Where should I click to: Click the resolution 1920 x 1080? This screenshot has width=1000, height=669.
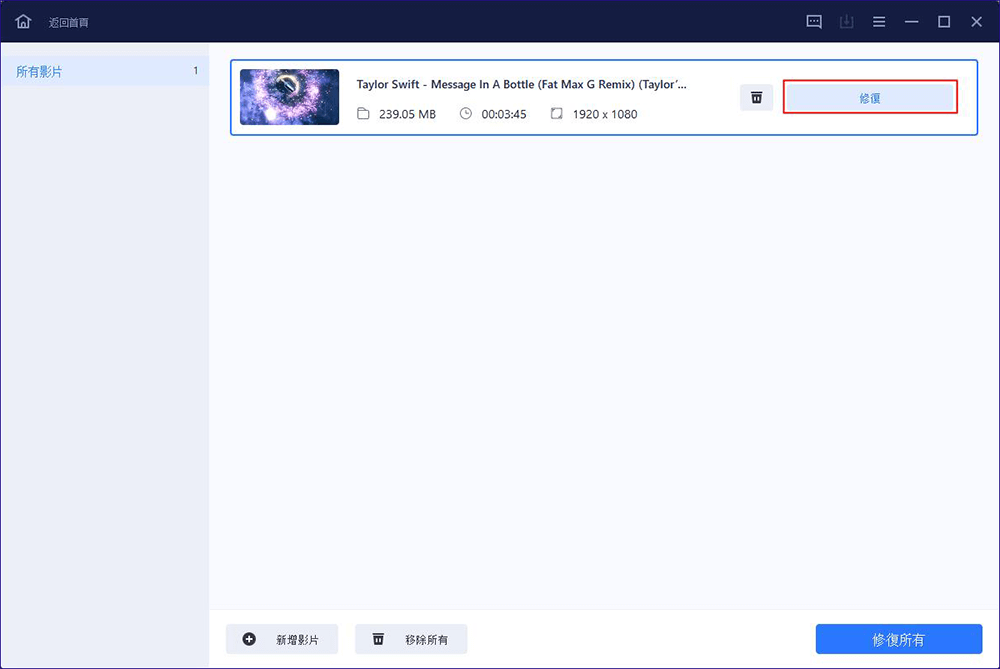click(605, 114)
